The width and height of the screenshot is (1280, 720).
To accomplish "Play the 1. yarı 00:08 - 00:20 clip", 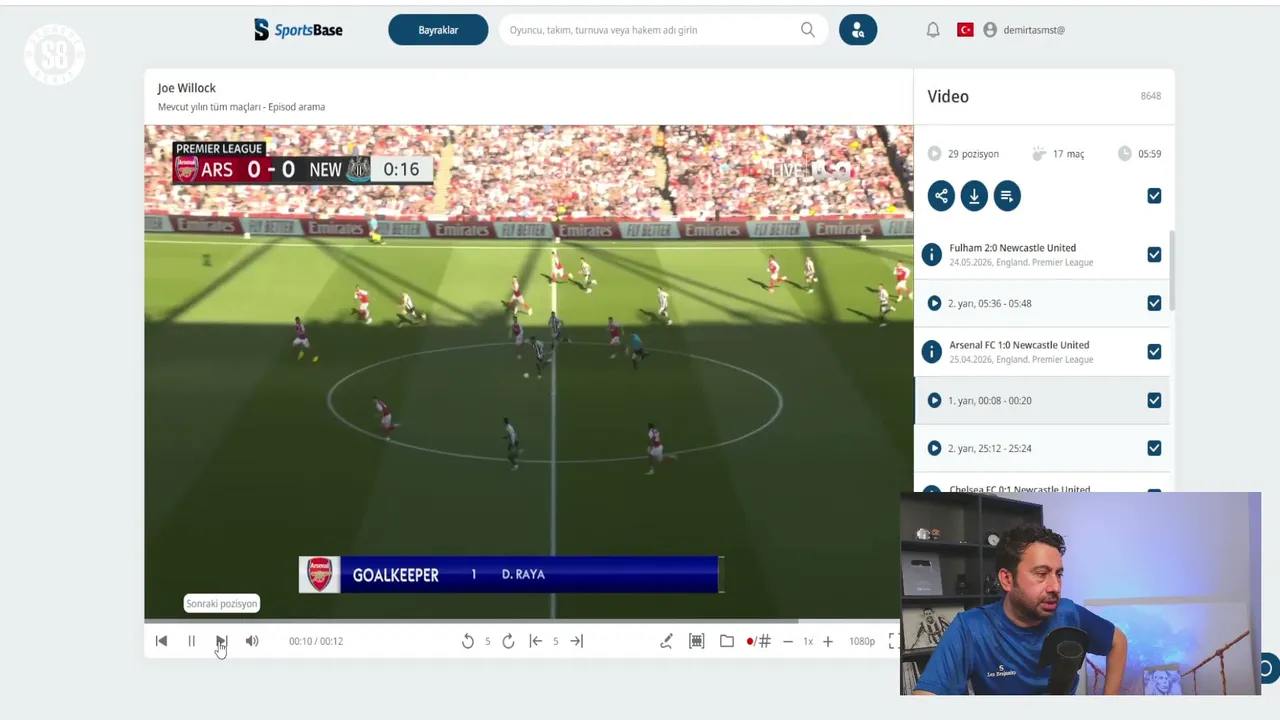I will coord(934,400).
